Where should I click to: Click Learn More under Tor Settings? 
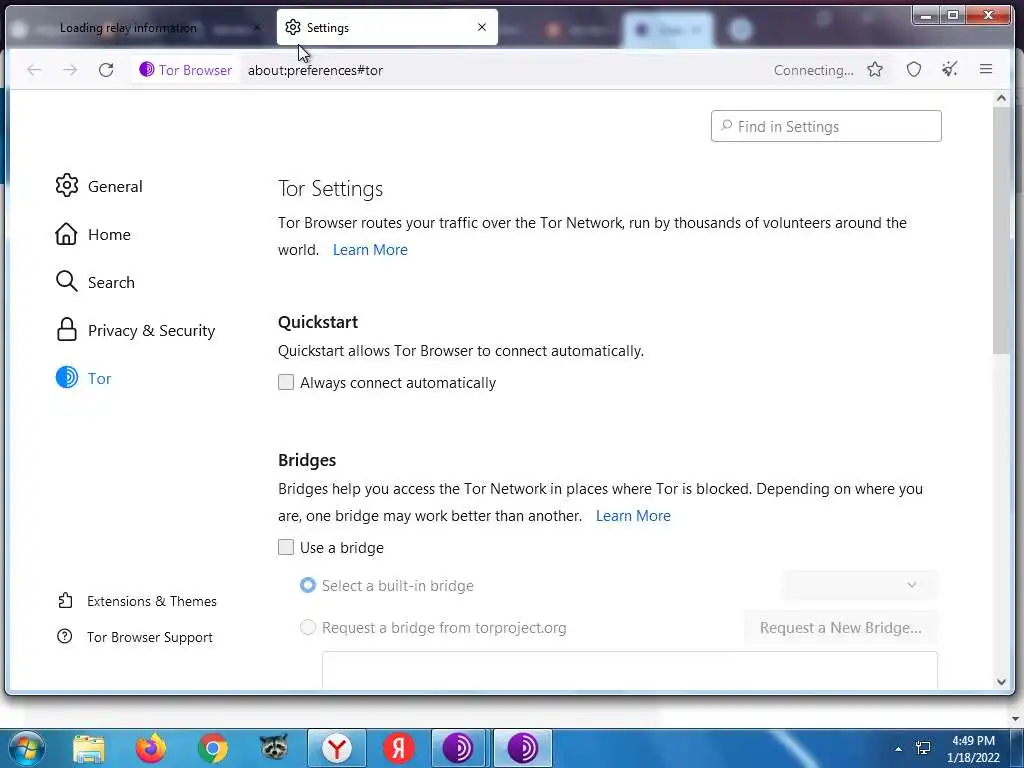370,249
